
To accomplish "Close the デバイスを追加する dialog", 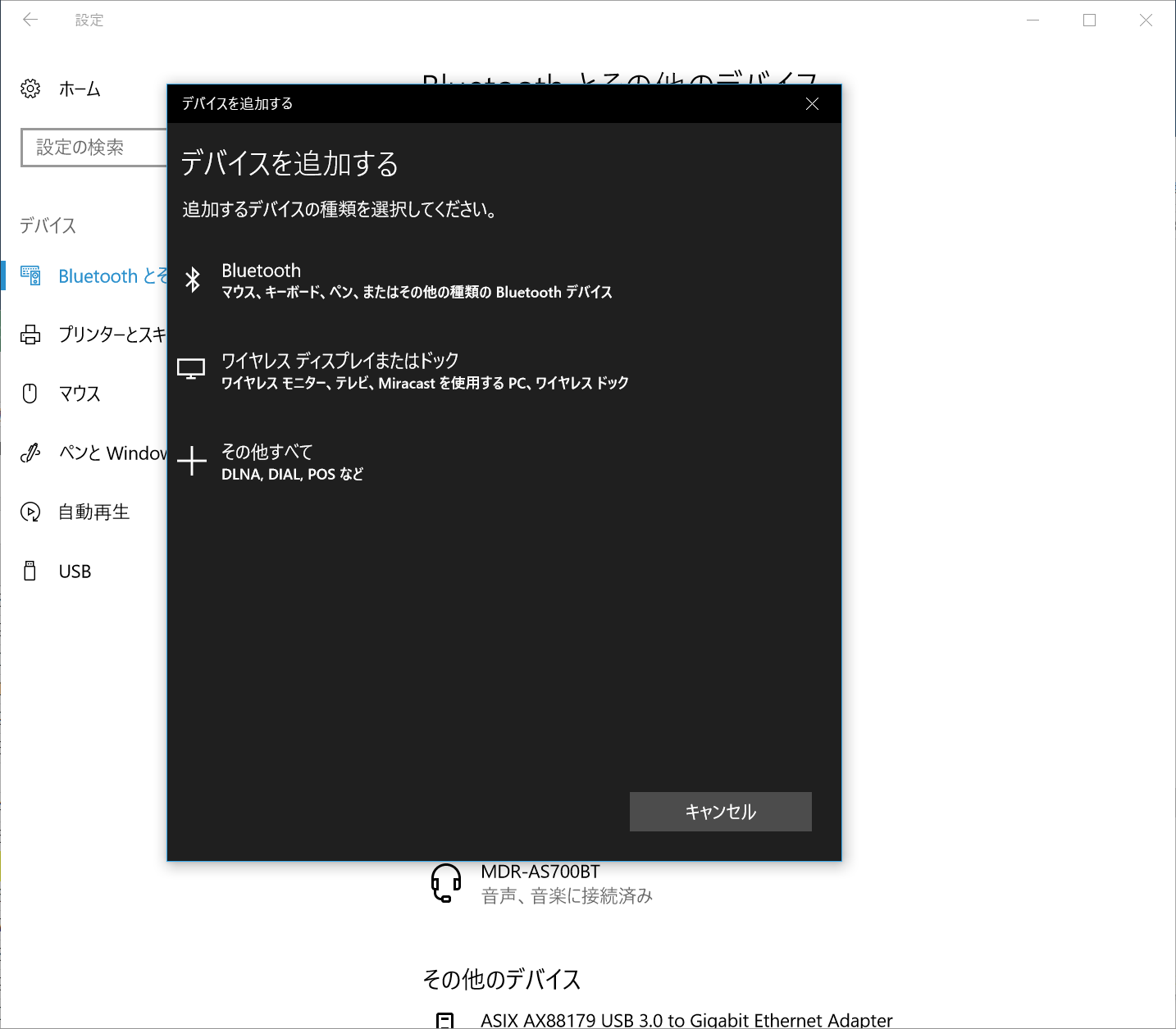I will (812, 104).
